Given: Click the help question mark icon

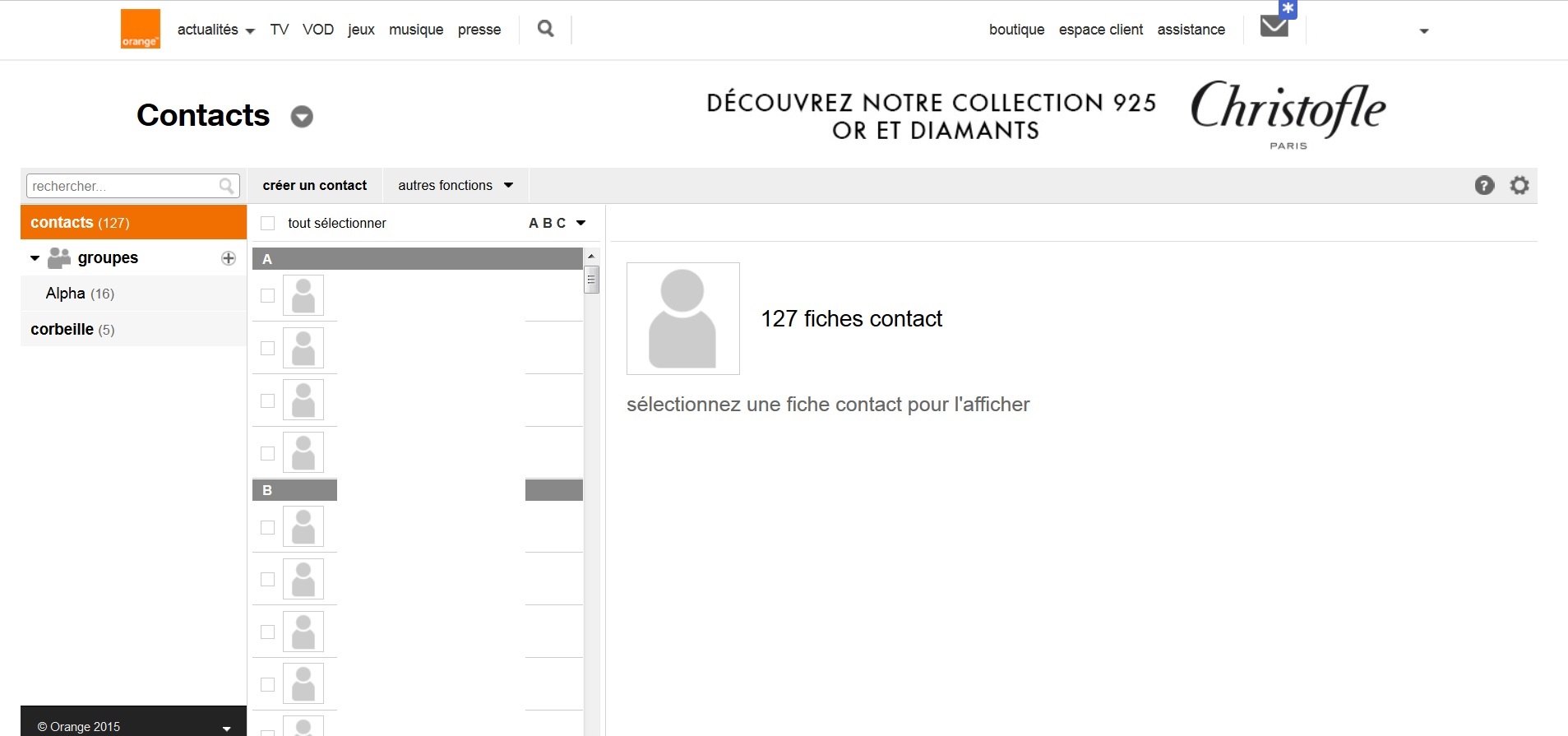Looking at the screenshot, I should tap(1484, 185).
